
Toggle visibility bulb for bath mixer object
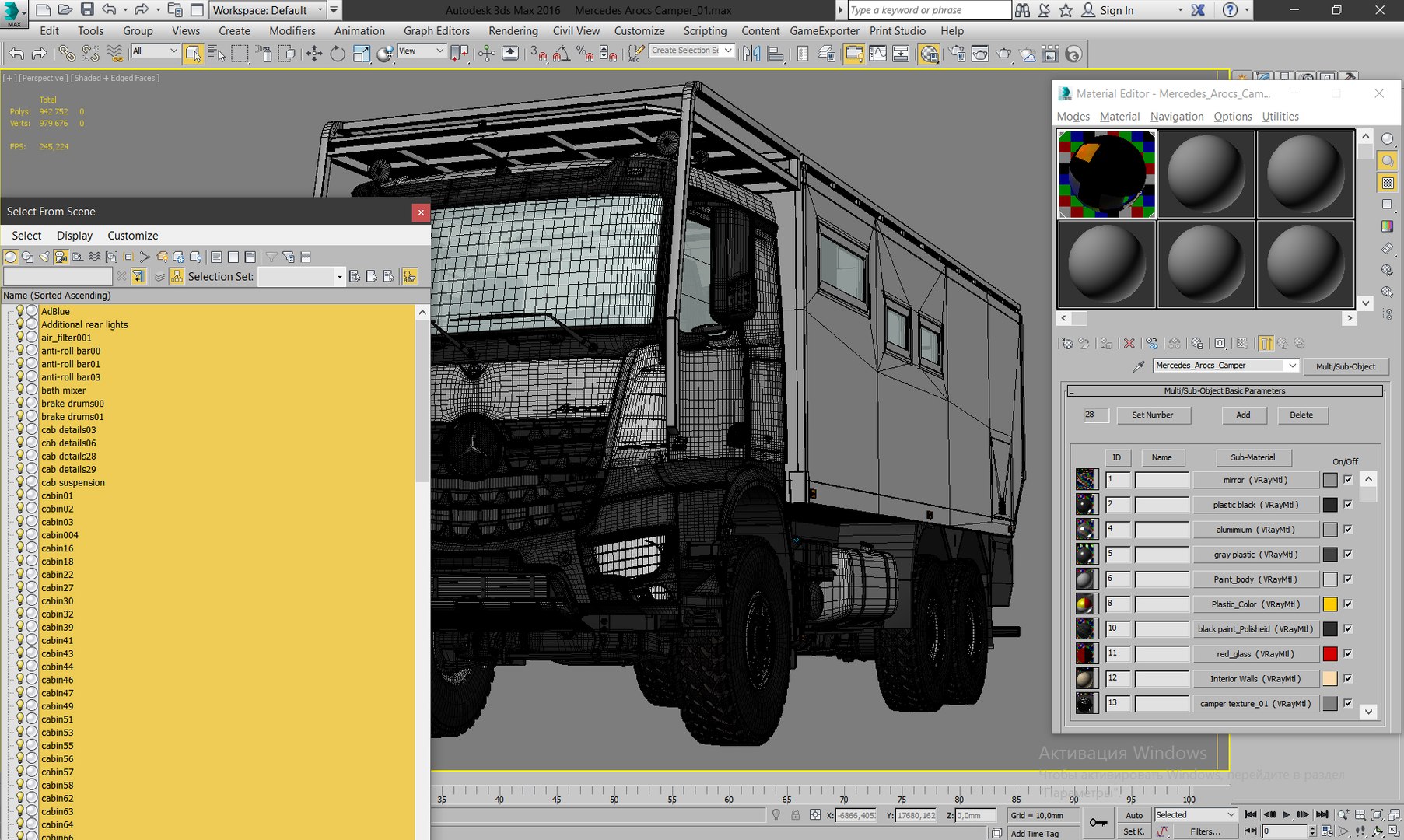tap(20, 390)
